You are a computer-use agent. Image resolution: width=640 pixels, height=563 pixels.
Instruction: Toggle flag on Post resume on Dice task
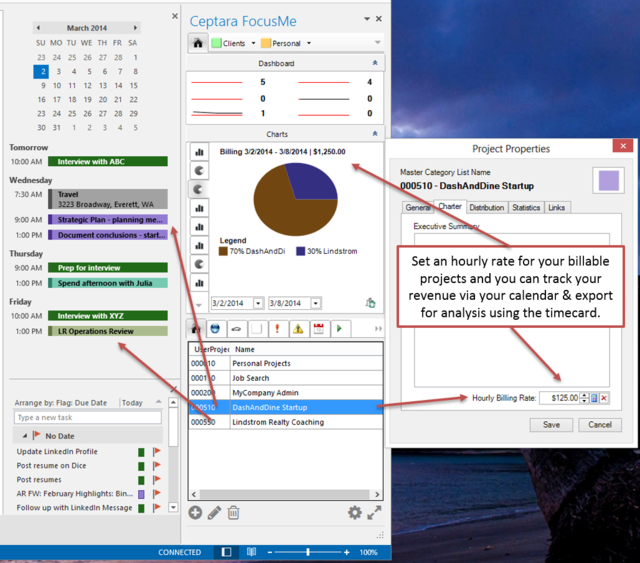pos(157,465)
